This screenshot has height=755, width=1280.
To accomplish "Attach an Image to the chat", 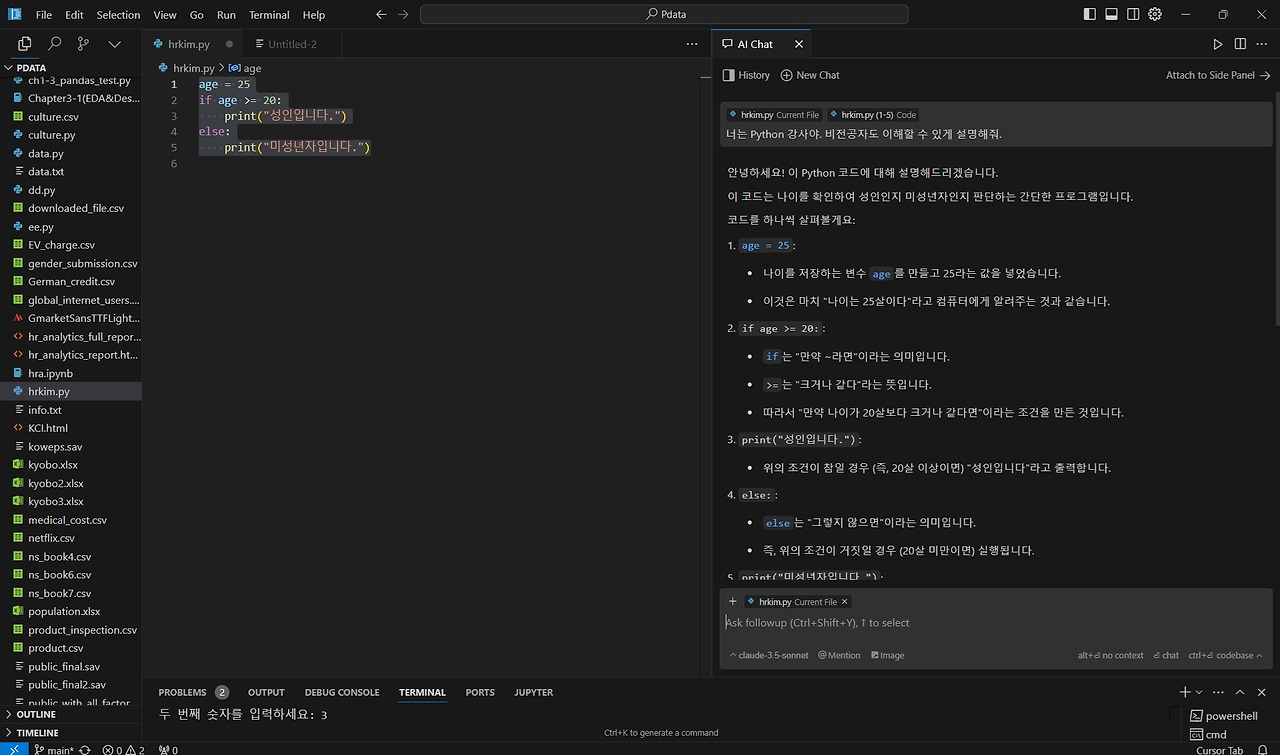I will tap(888, 656).
